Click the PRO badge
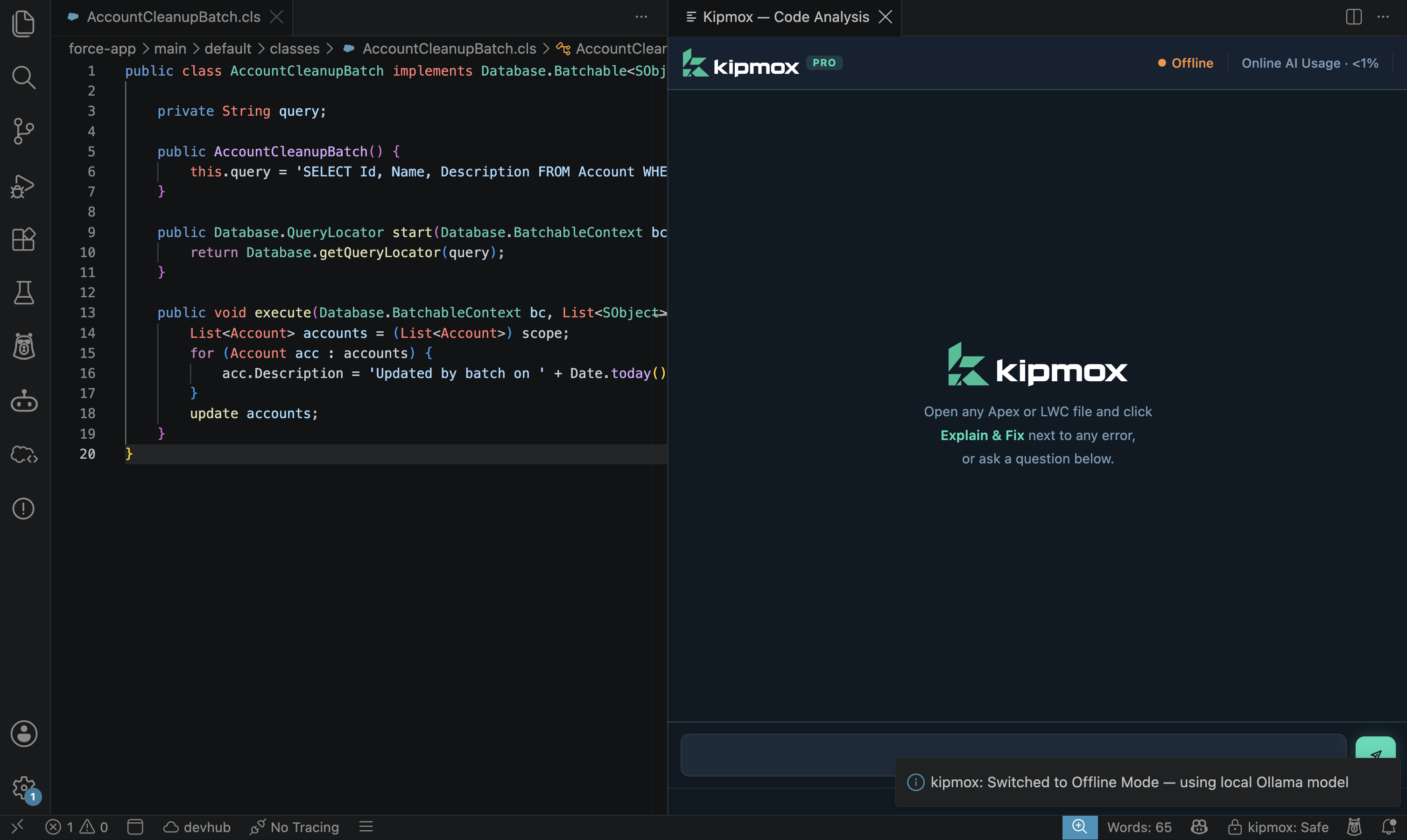The width and height of the screenshot is (1407, 840). [x=824, y=63]
